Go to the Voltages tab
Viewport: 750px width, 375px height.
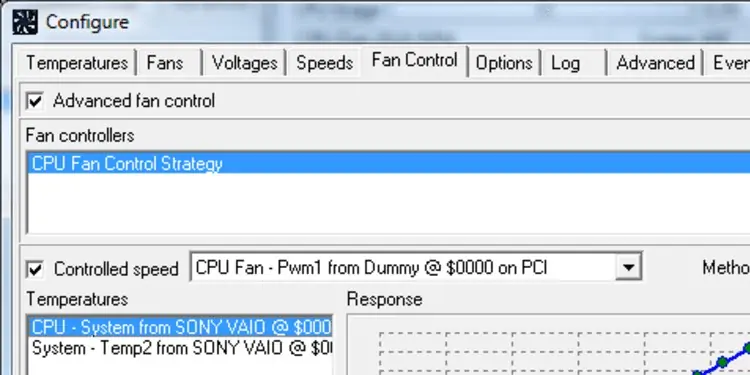point(244,63)
